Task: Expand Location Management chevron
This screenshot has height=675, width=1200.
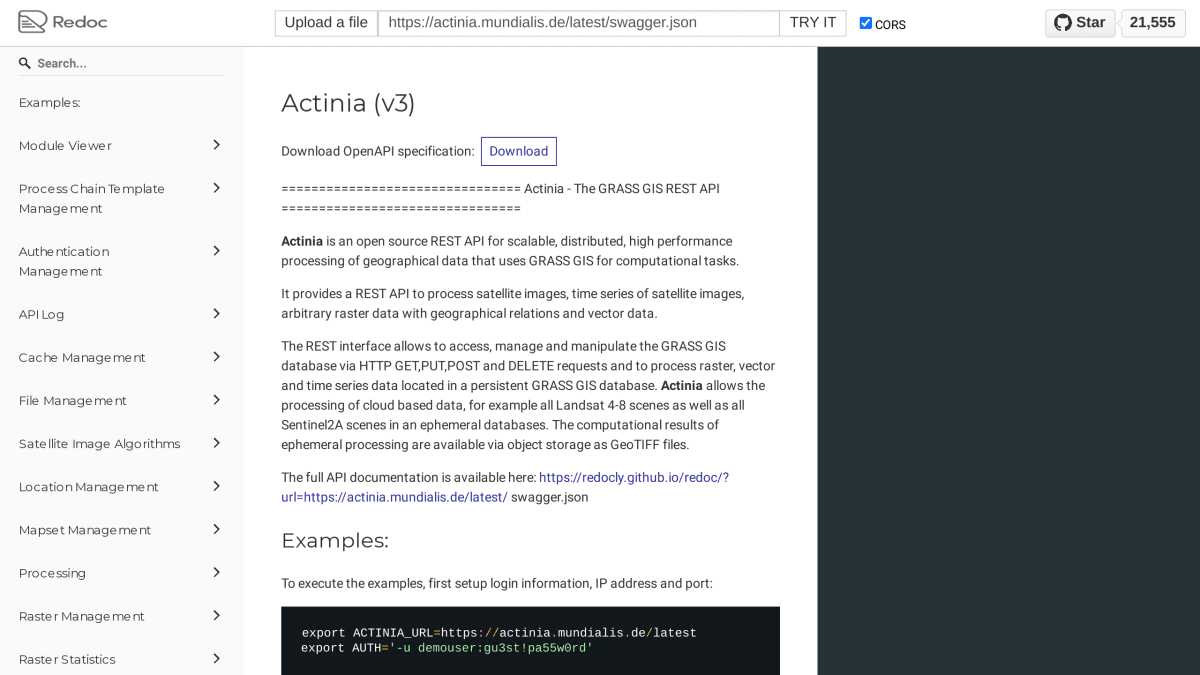Action: tap(216, 486)
